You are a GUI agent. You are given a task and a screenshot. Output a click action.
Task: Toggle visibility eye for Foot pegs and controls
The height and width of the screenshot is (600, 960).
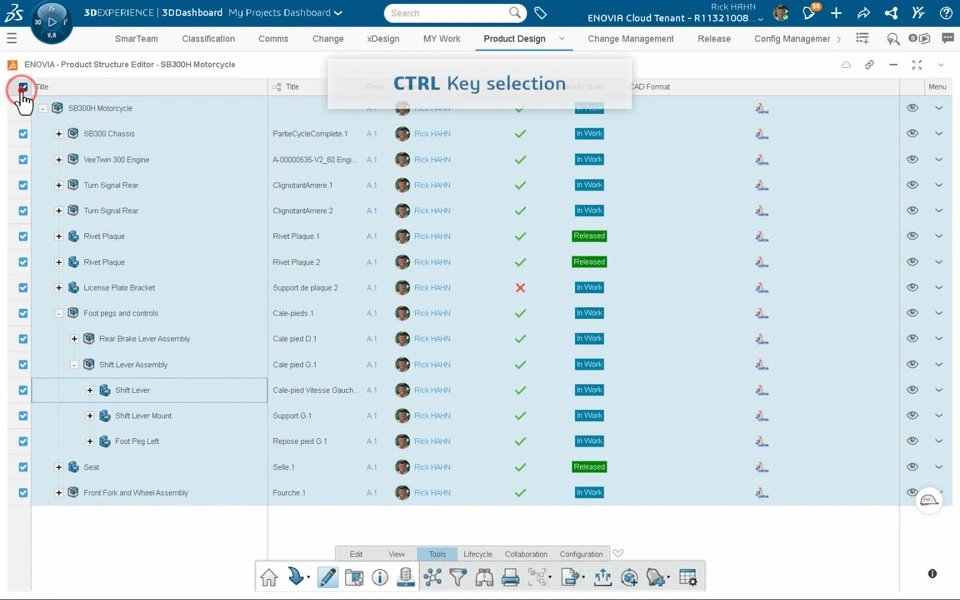click(x=912, y=313)
